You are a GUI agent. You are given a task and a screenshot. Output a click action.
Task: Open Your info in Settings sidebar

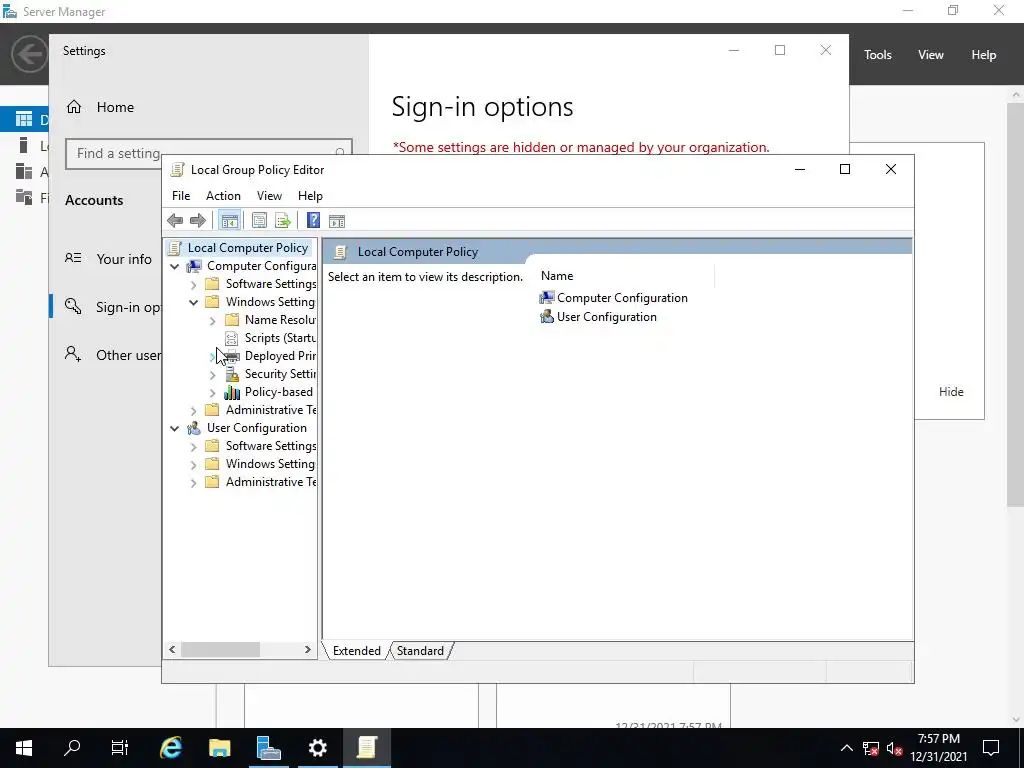(108, 259)
